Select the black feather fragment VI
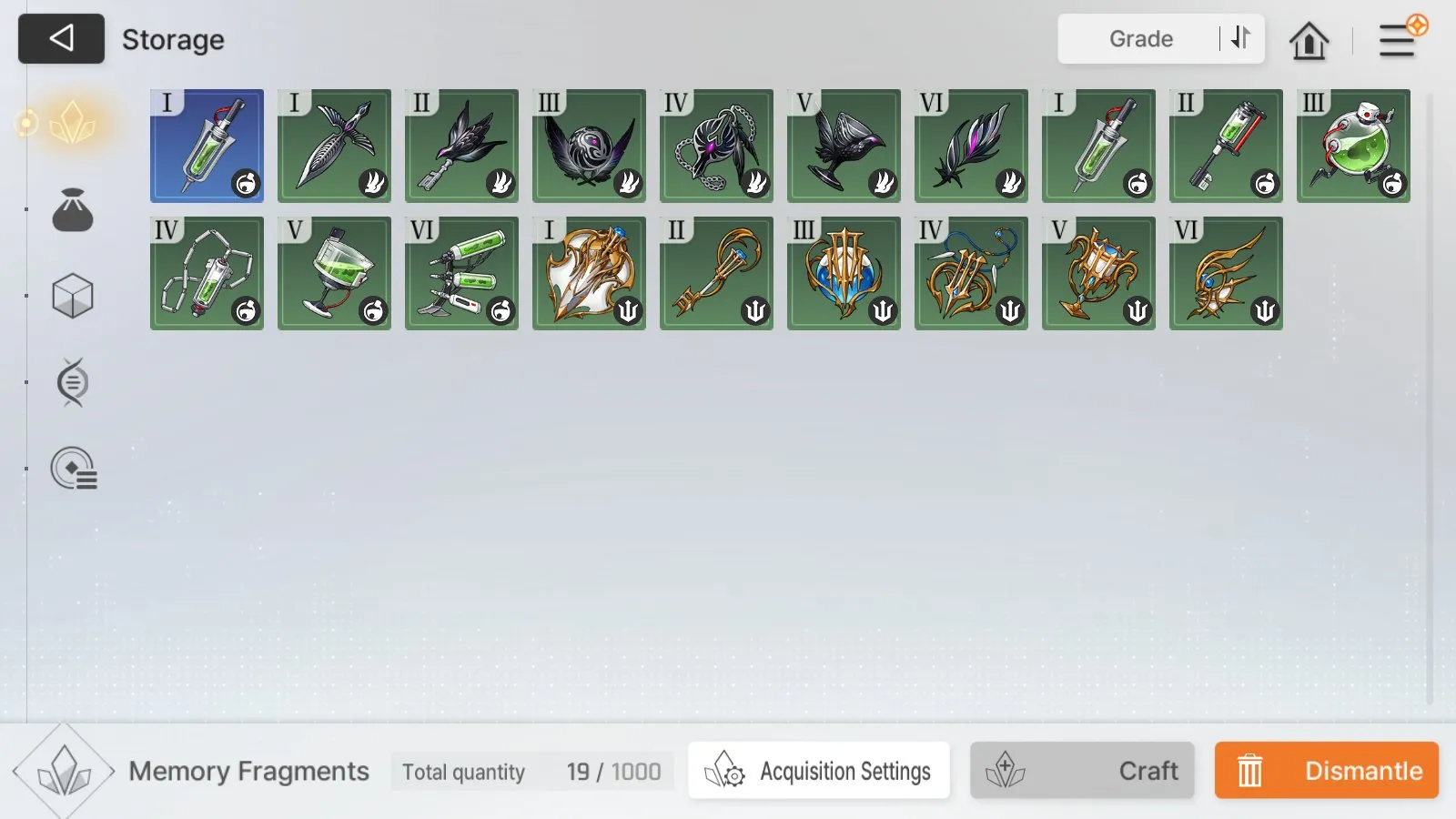This screenshot has width=1456, height=819. click(971, 146)
